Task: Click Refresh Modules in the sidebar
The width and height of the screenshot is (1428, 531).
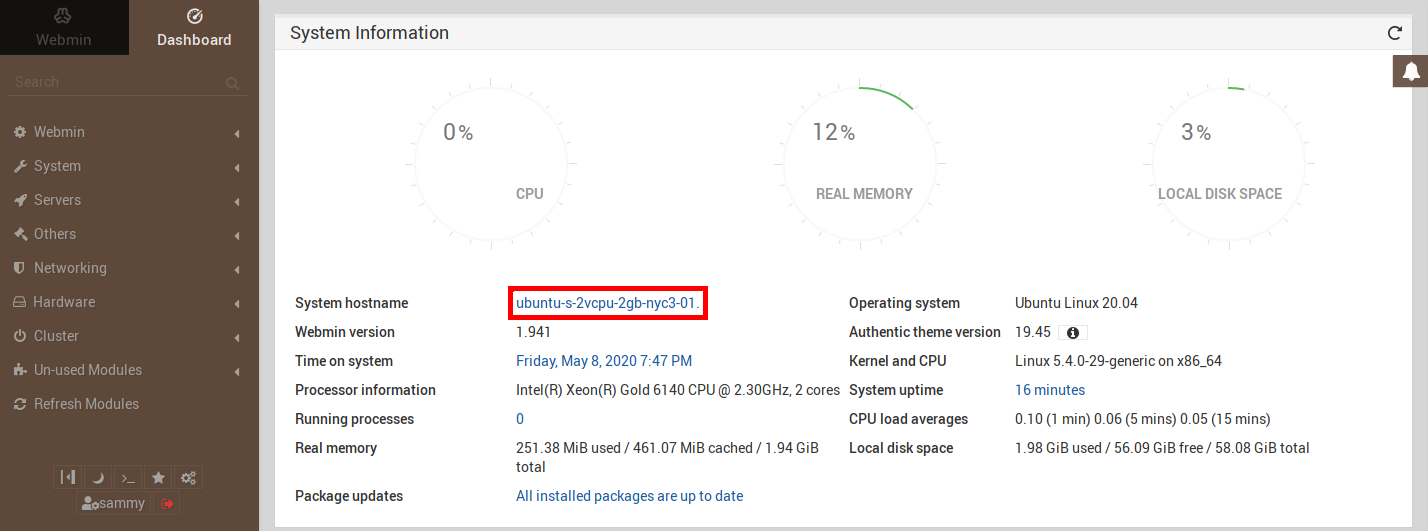Action: pyautogui.click(x=86, y=404)
